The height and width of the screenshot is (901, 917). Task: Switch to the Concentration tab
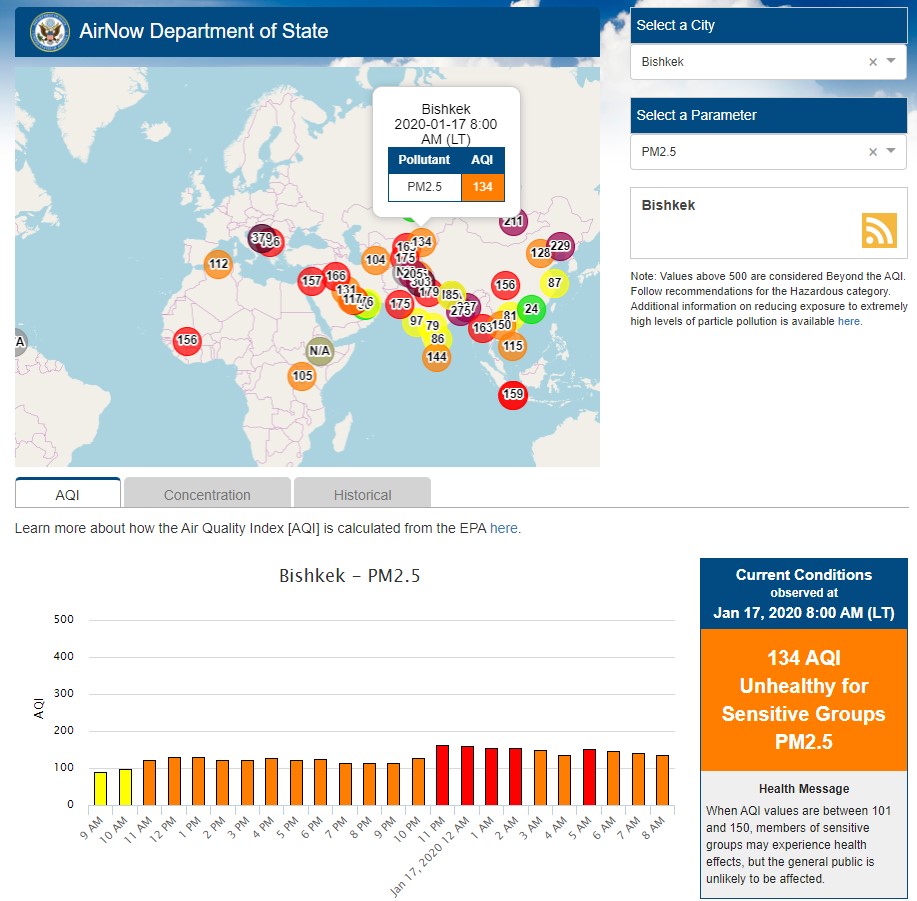207,494
